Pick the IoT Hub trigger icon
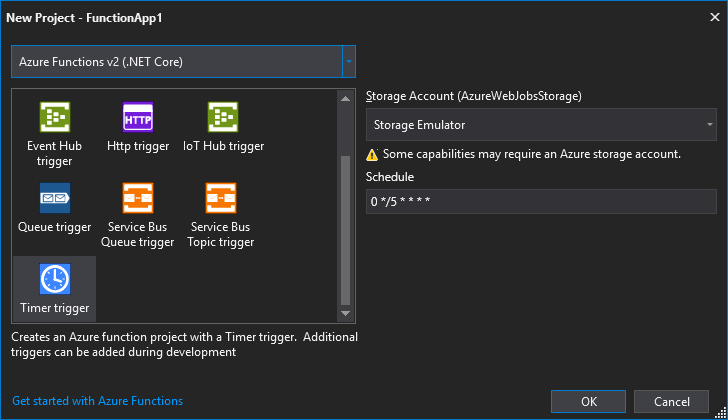Screen dimensions: 728x420 223,117
